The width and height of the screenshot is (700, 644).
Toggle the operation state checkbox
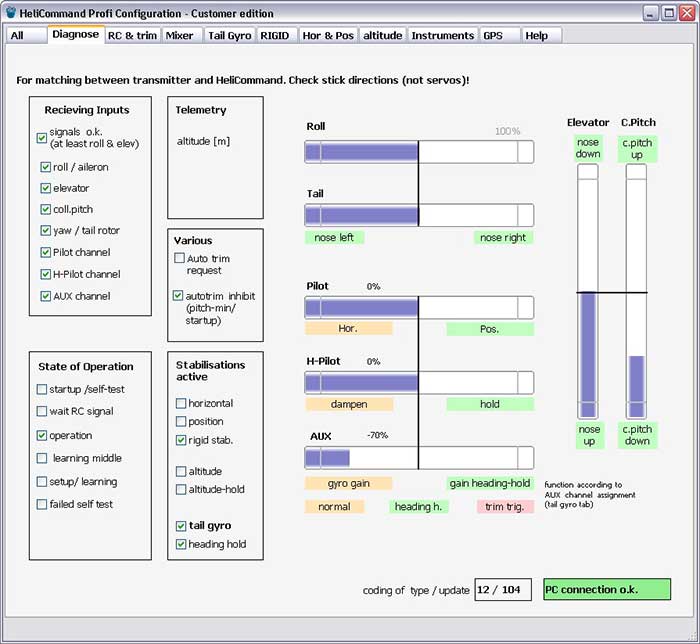click(x=42, y=435)
